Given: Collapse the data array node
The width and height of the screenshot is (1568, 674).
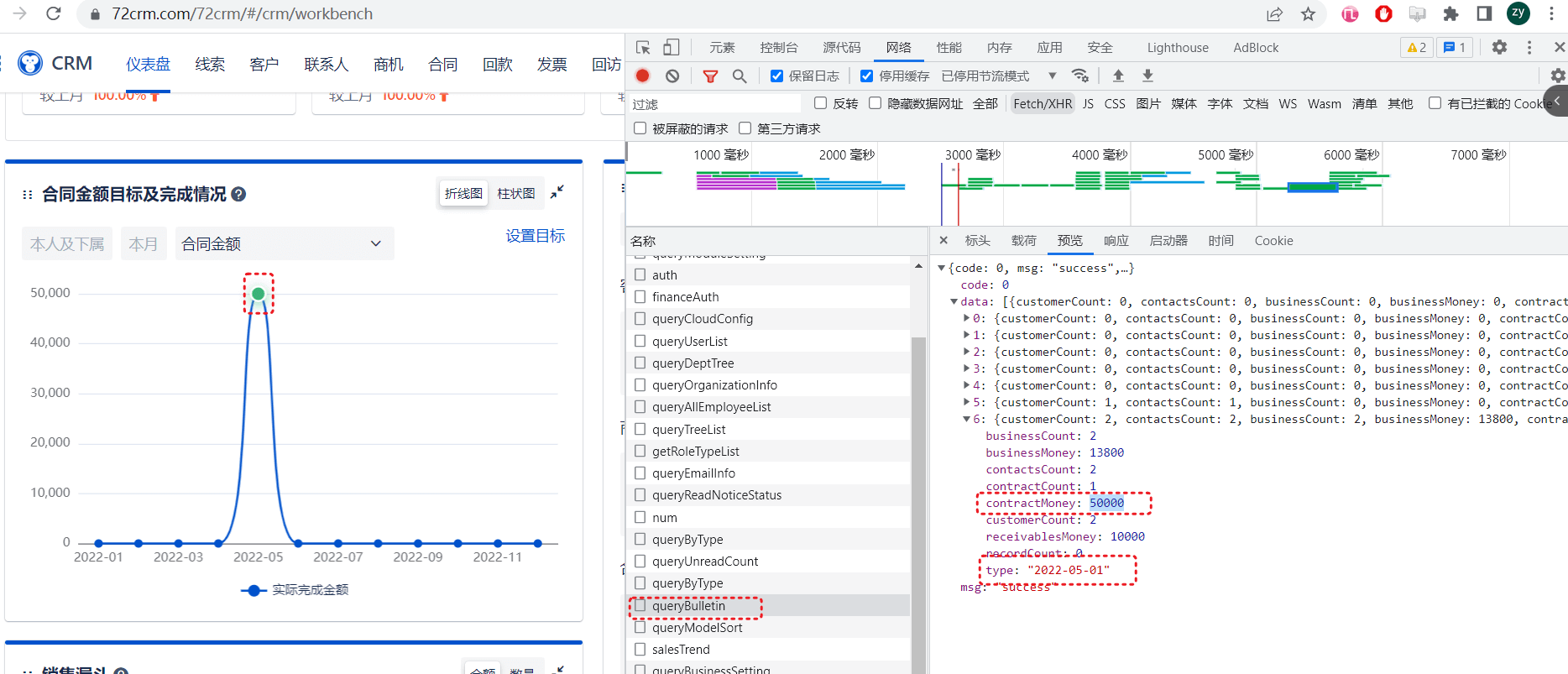Looking at the screenshot, I should [x=954, y=301].
